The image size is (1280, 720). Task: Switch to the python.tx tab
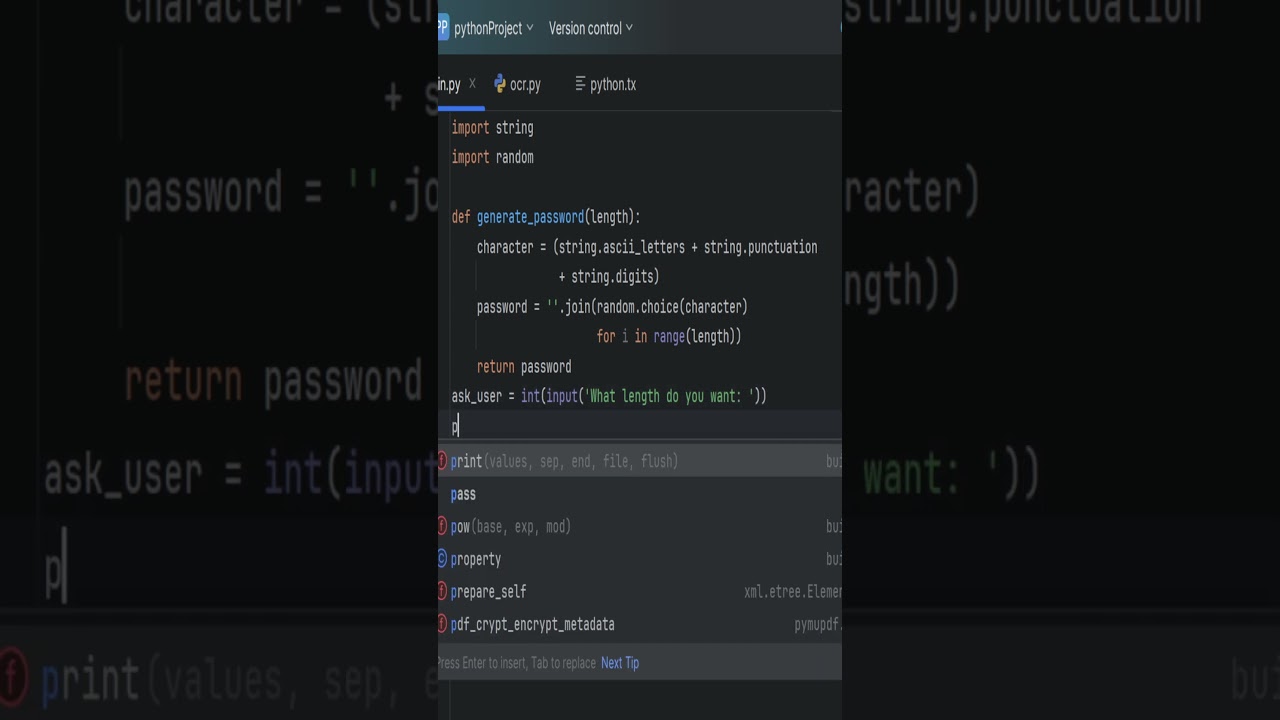[606, 85]
